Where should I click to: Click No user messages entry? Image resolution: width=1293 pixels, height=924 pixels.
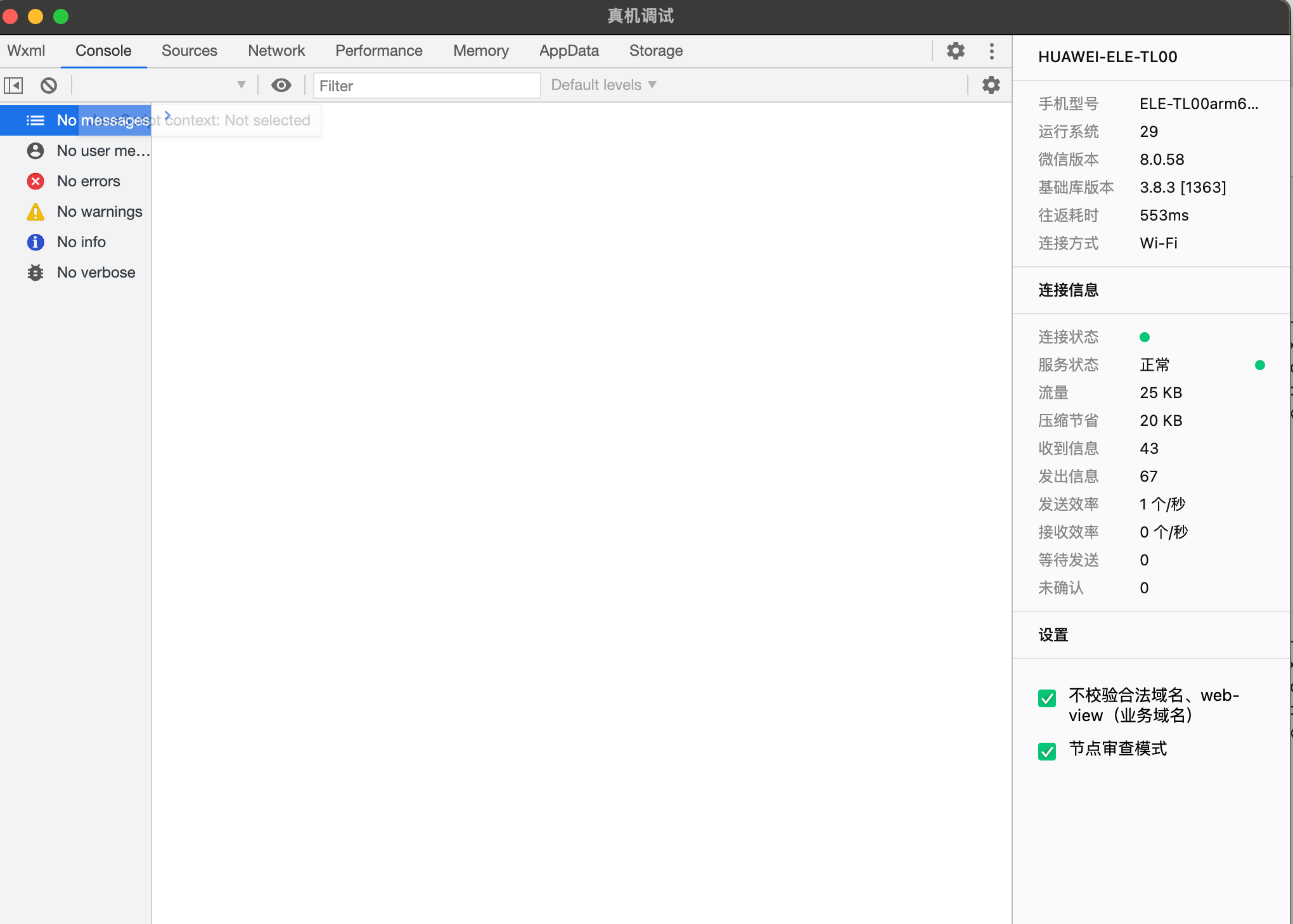pyautogui.click(x=87, y=151)
